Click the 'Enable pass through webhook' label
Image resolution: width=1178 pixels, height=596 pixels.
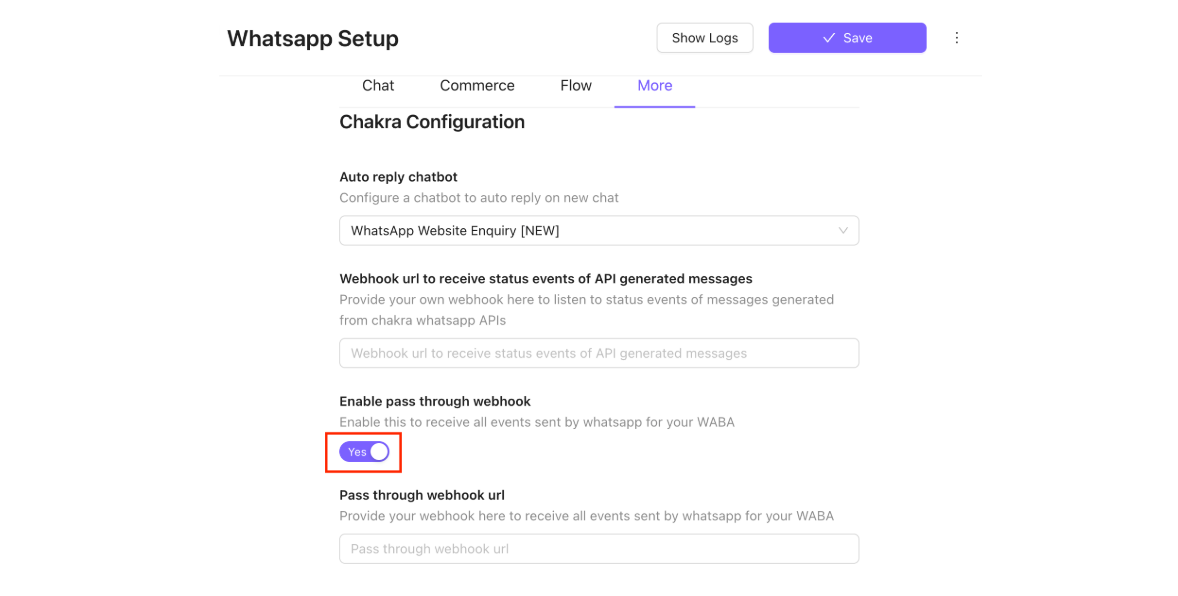point(435,401)
